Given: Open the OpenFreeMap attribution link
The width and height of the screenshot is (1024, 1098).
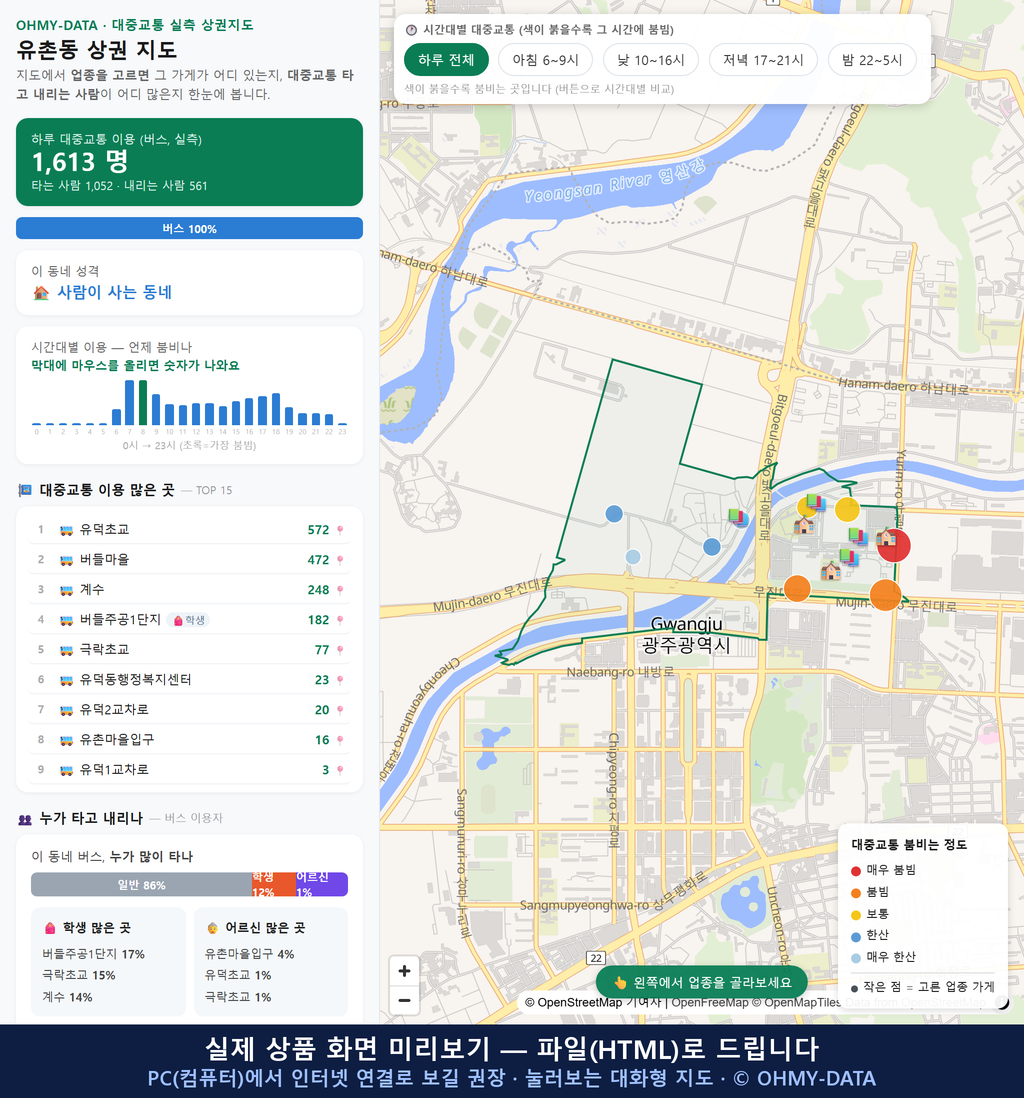Looking at the screenshot, I should 710,1003.
